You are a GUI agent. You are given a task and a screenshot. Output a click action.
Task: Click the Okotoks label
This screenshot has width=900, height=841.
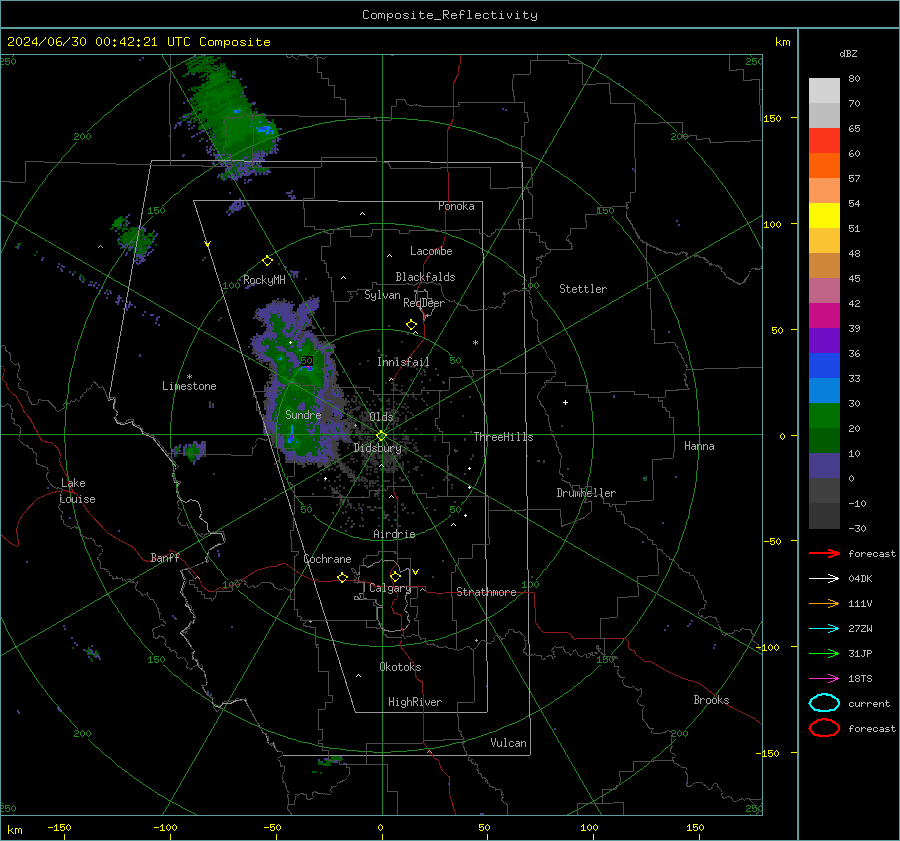[x=400, y=667]
